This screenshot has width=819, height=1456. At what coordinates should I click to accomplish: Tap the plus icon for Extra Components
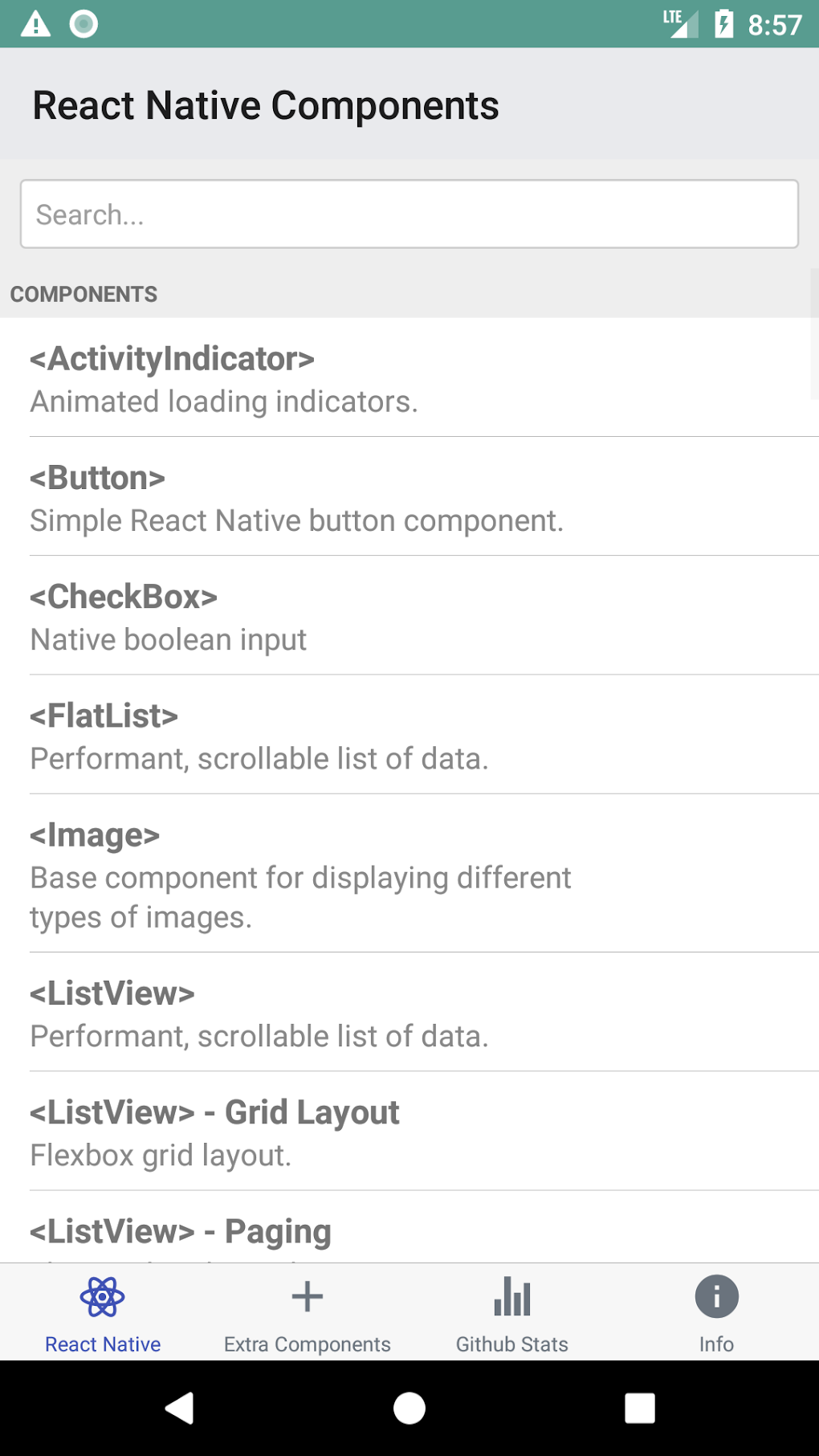[x=307, y=1295]
